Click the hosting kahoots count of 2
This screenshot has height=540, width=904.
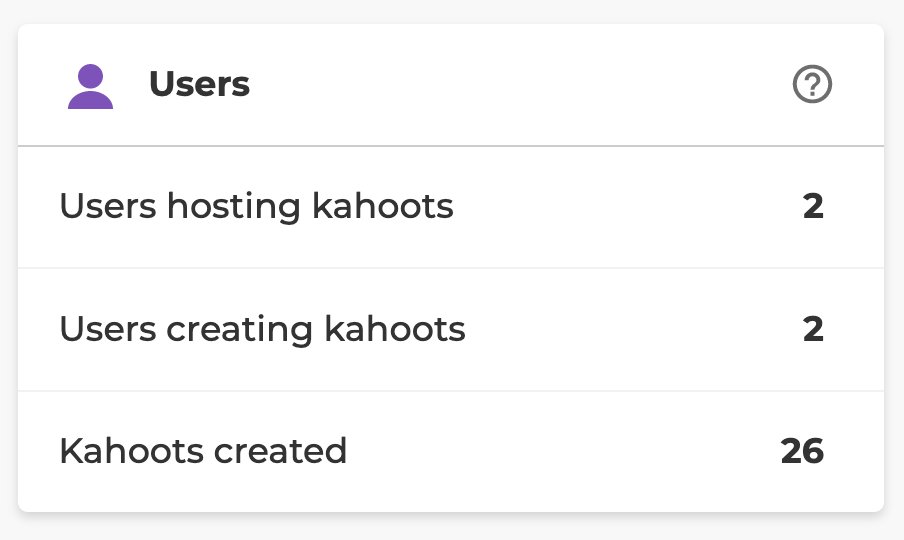click(813, 207)
